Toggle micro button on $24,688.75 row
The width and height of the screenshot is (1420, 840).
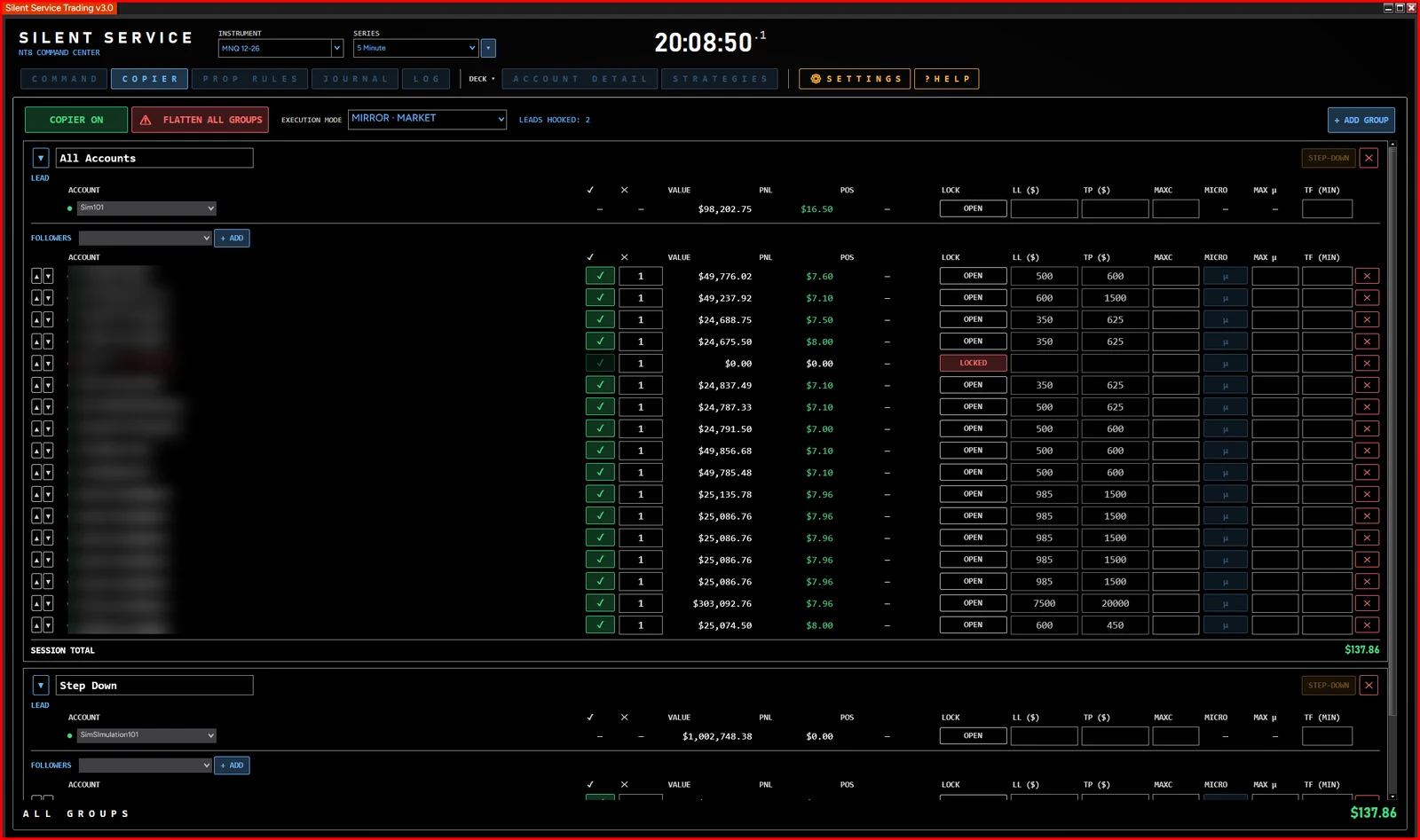(1226, 319)
